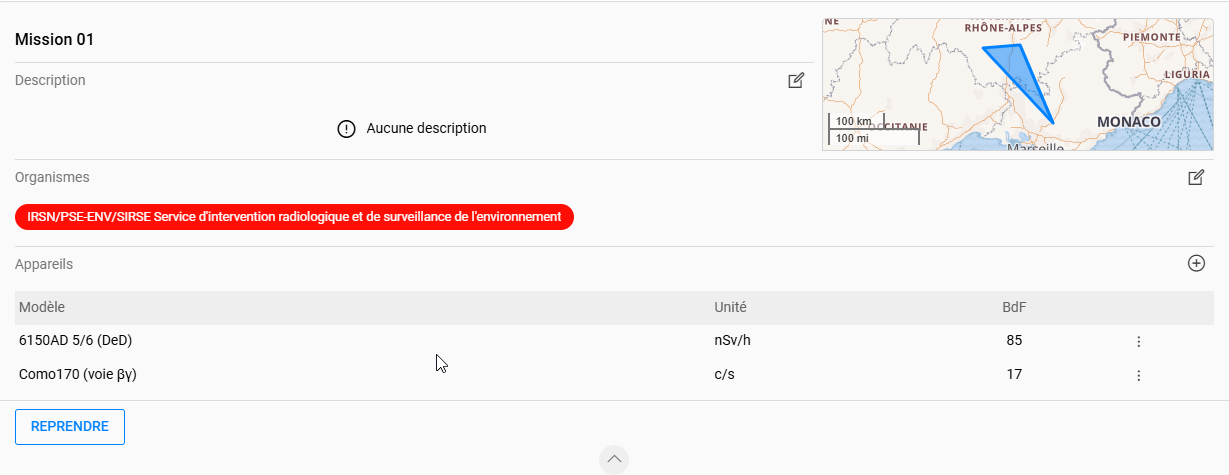Viewport: 1229px width, 475px height.
Task: Select the IRSN/PSE-ENV/SIRSE organisation tag
Action: (294, 216)
